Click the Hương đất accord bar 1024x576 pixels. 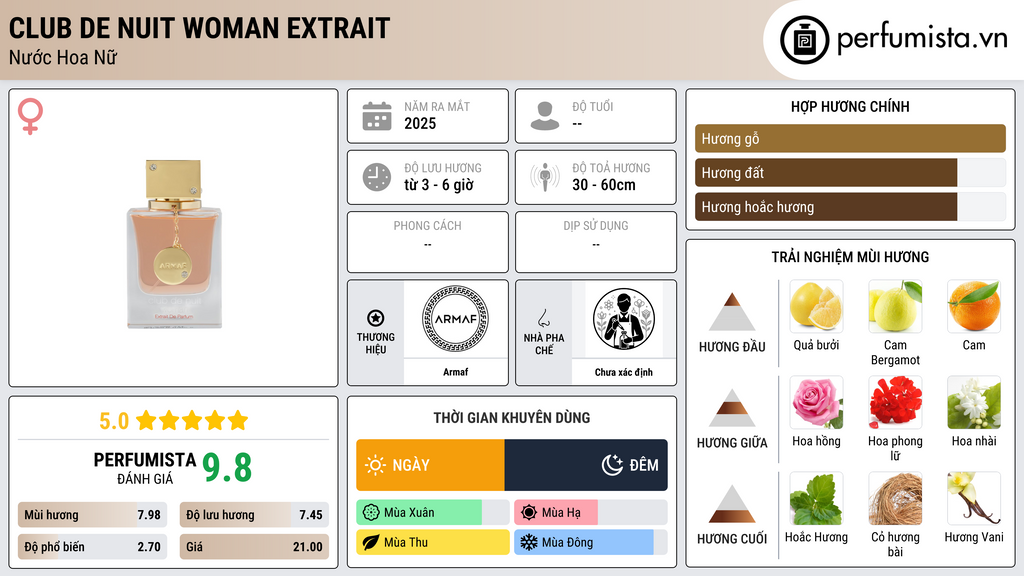pos(850,172)
